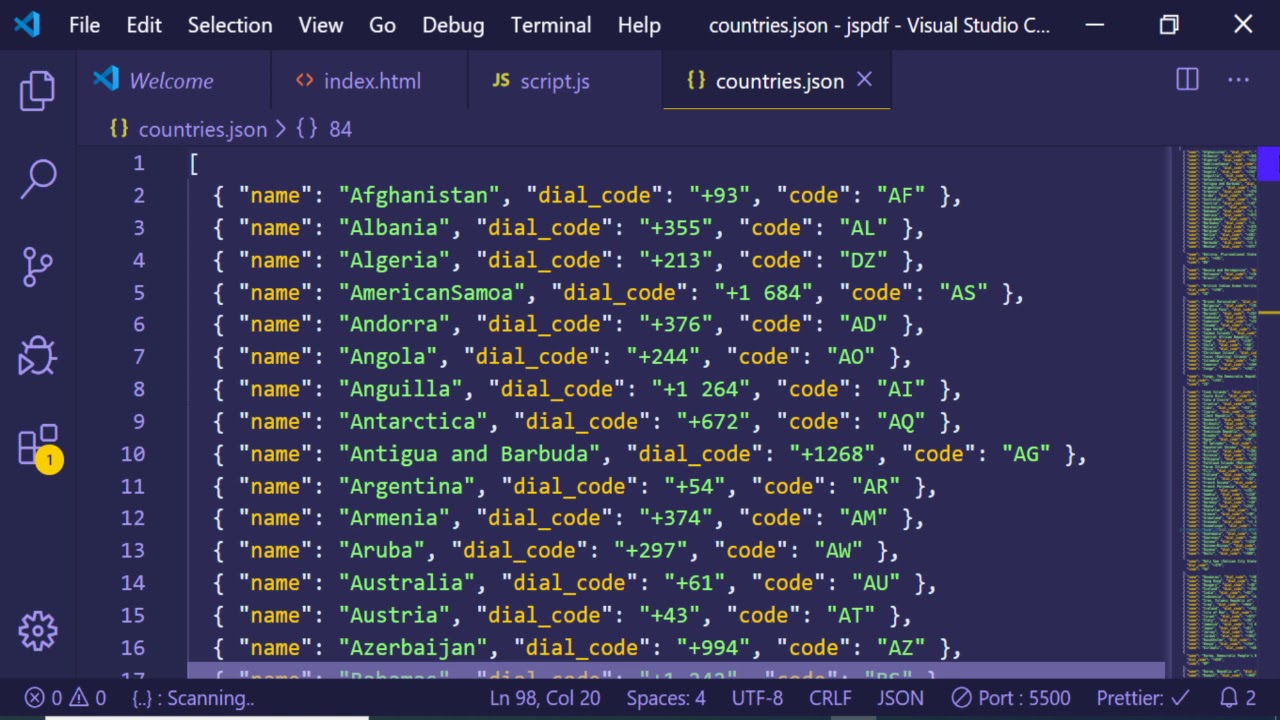This screenshot has height=720, width=1280.
Task: Open the More Actions ellipsis menu
Action: (1238, 80)
